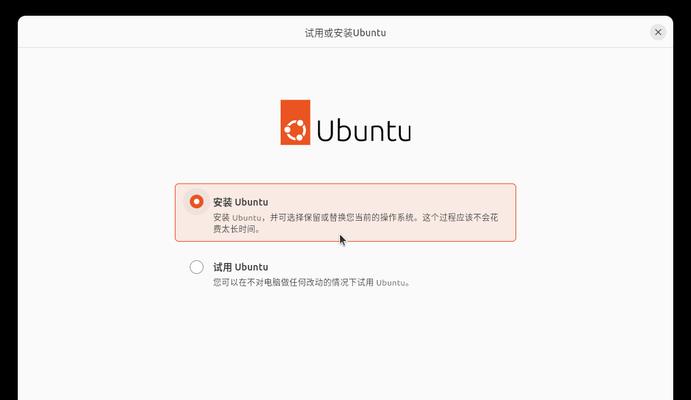Click the second description line 费太长时间
Screen dimensions: 691x400
click(237, 229)
